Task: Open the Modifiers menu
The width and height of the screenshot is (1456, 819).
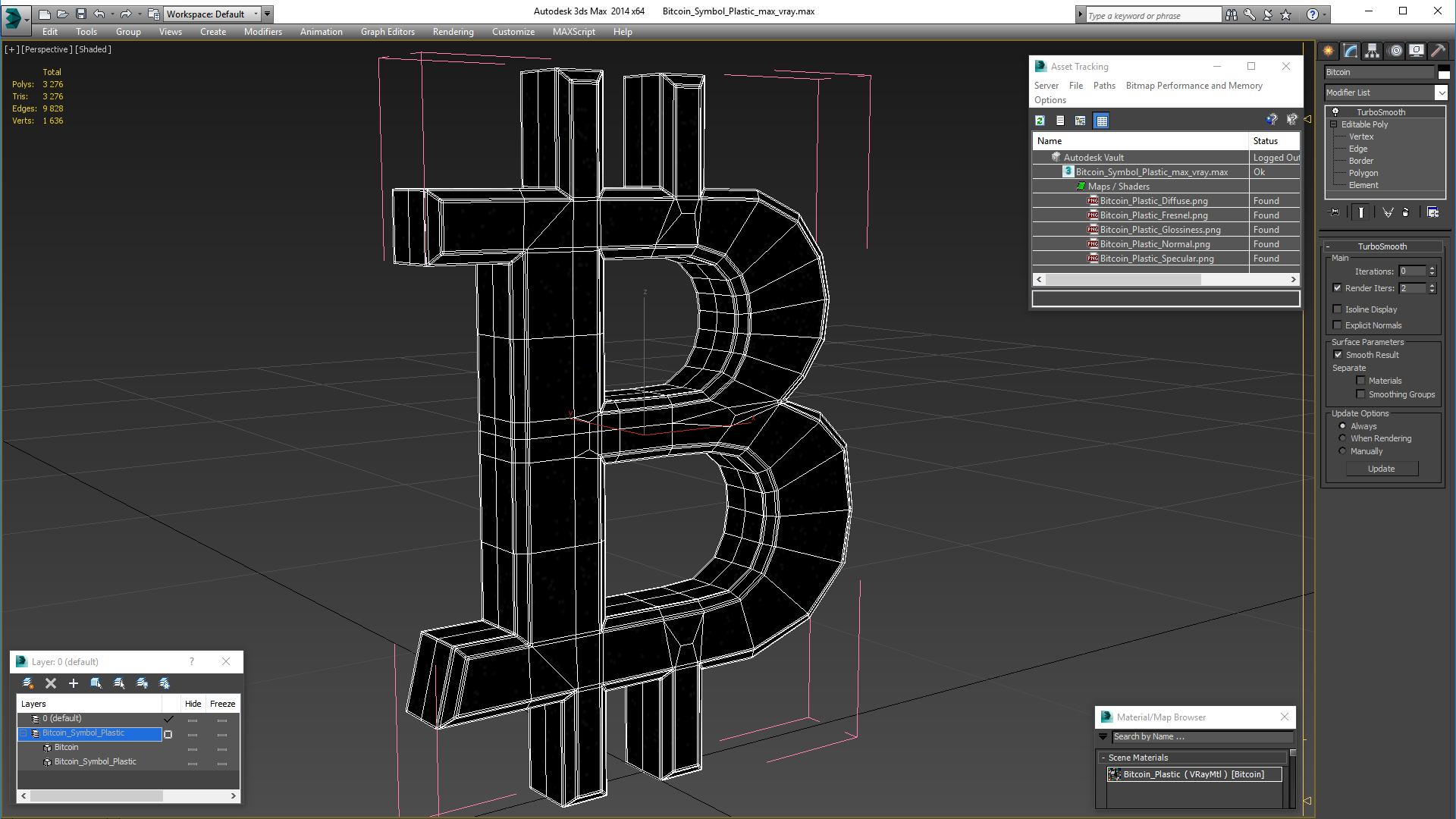Action: click(x=262, y=32)
